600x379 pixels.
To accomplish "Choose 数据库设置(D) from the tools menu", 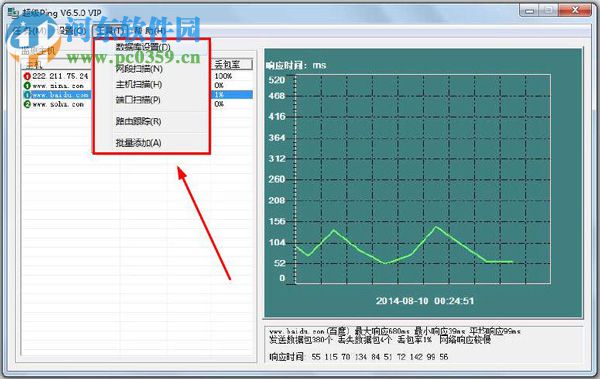I will click(143, 47).
